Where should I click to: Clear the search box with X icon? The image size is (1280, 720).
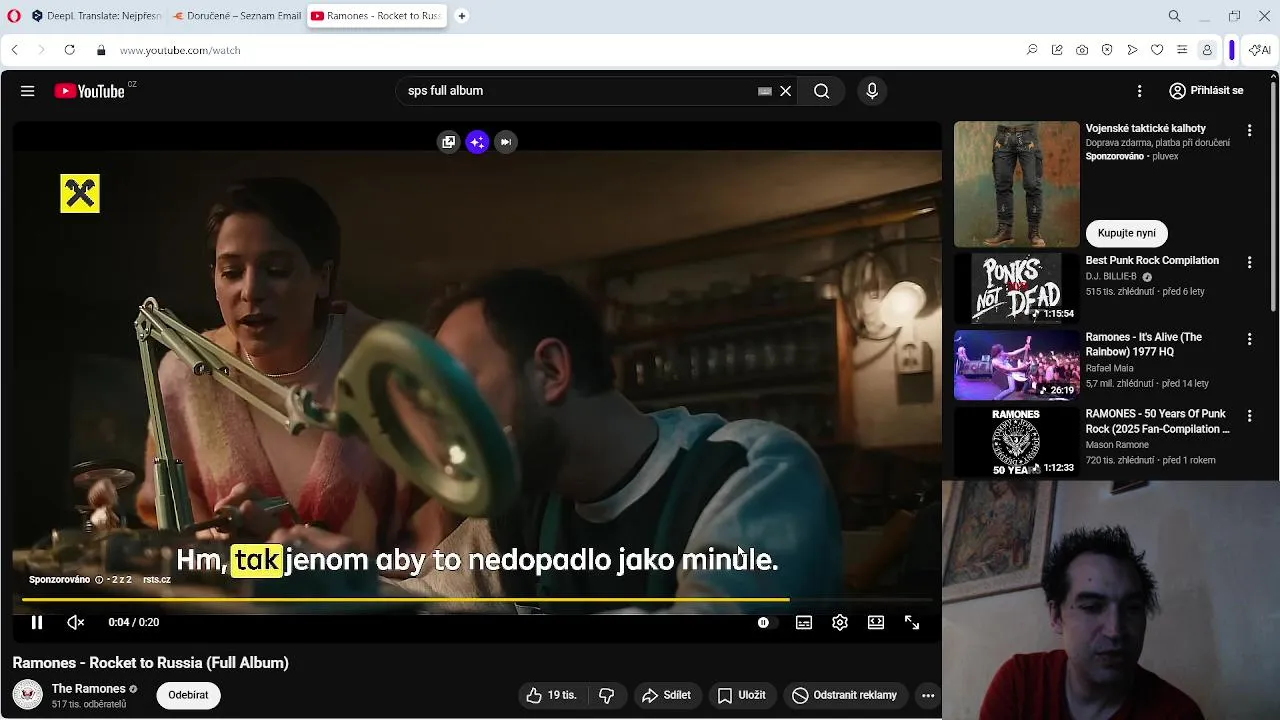pyautogui.click(x=786, y=91)
